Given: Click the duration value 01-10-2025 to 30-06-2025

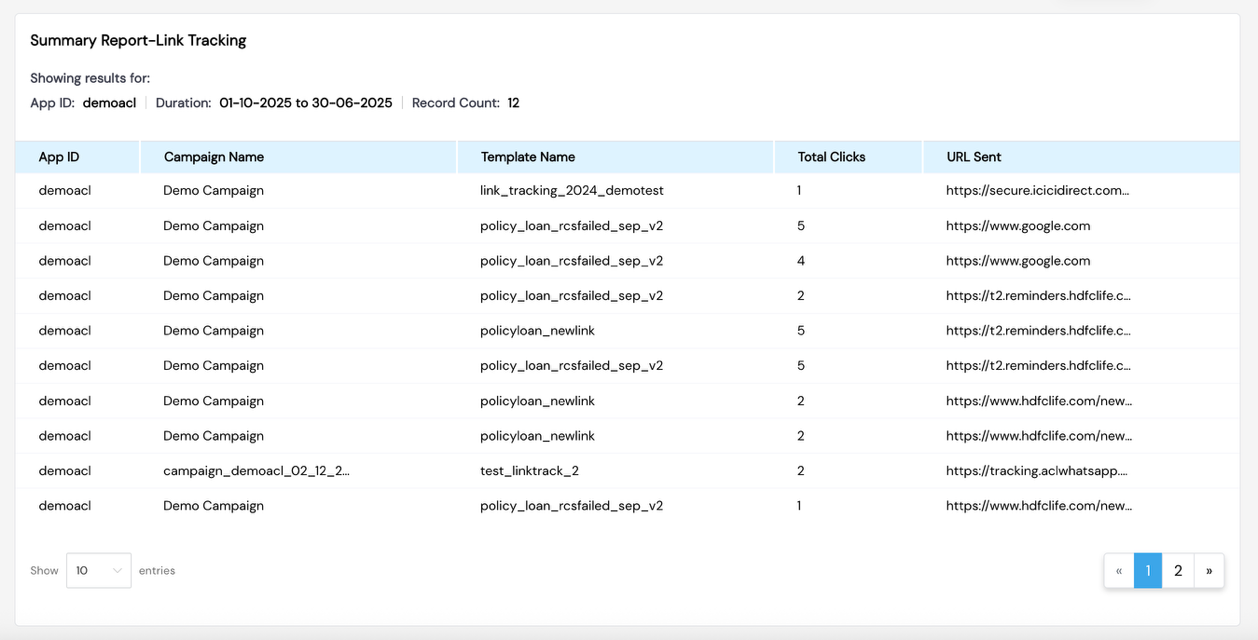Looking at the screenshot, I should [306, 103].
